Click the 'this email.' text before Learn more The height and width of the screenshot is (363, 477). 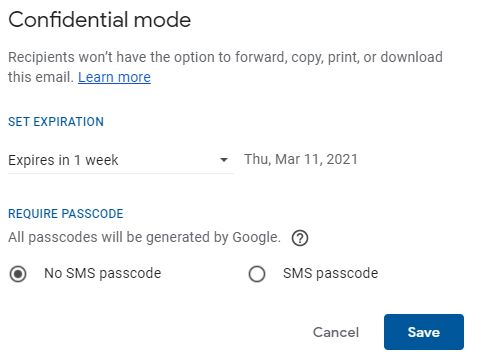coord(41,77)
